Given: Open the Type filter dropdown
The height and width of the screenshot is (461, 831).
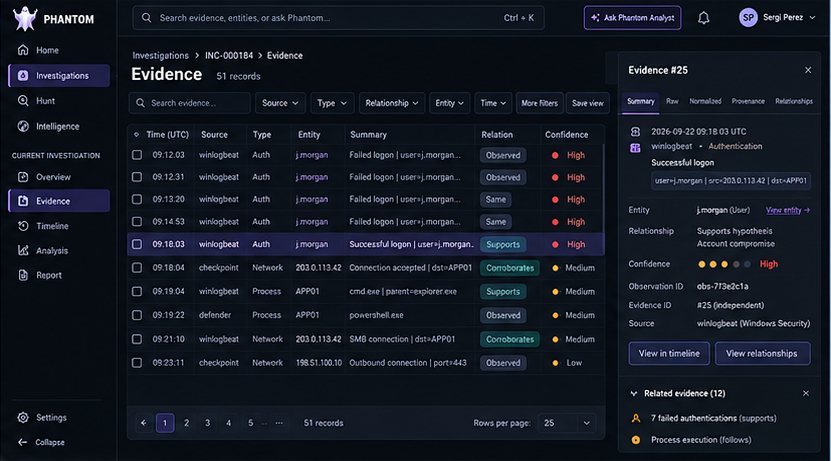Looking at the screenshot, I should [332, 103].
